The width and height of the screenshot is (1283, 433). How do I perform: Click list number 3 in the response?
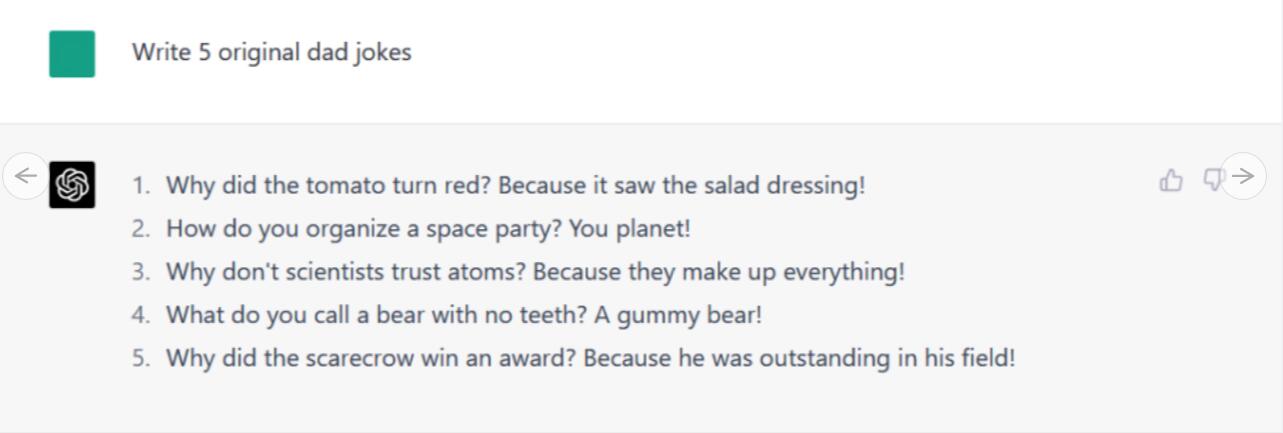coord(142,271)
